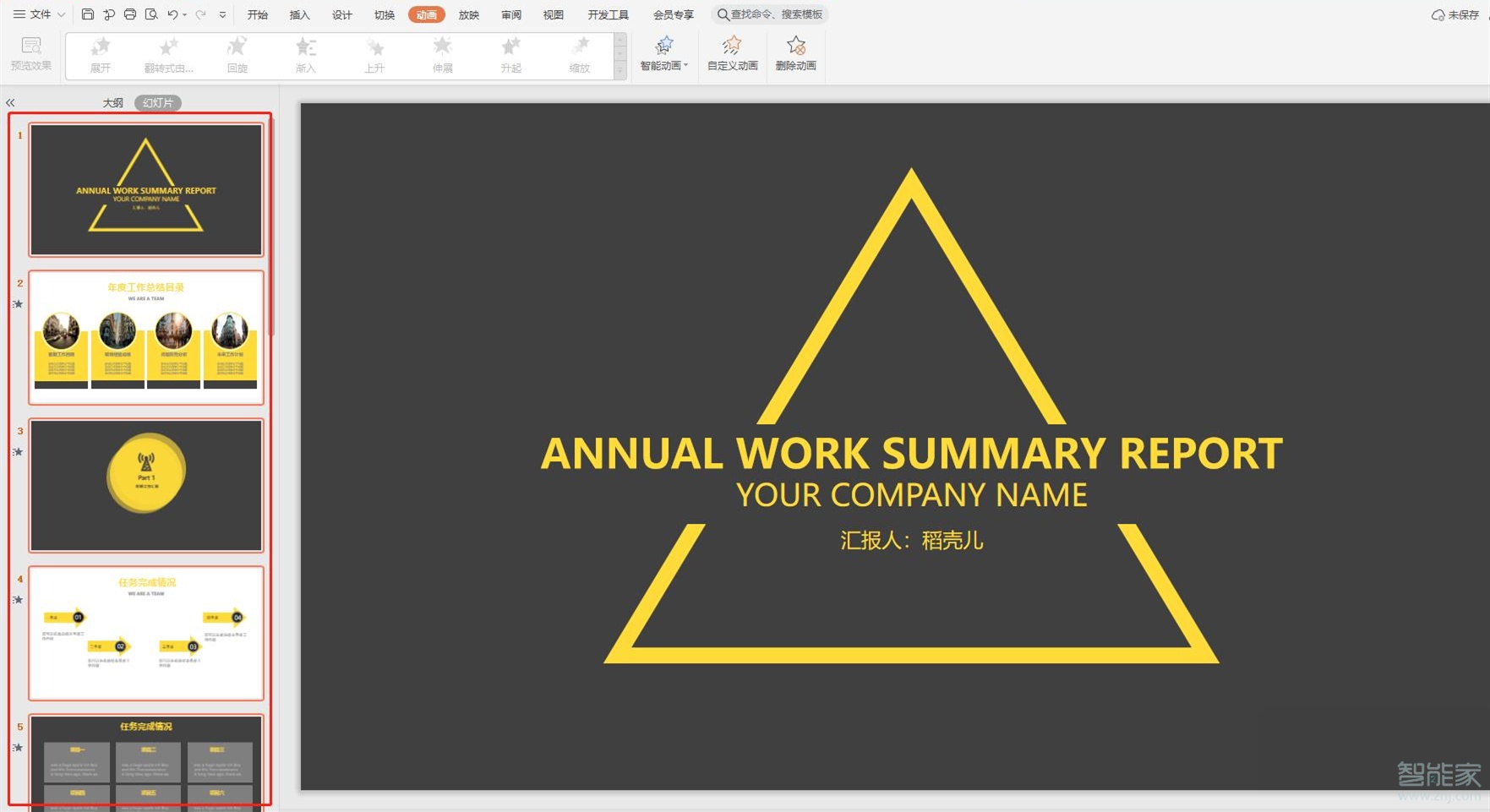This screenshot has height=812, width=1490.
Task: Choose the 回旋 animation effect
Action: pos(237,56)
